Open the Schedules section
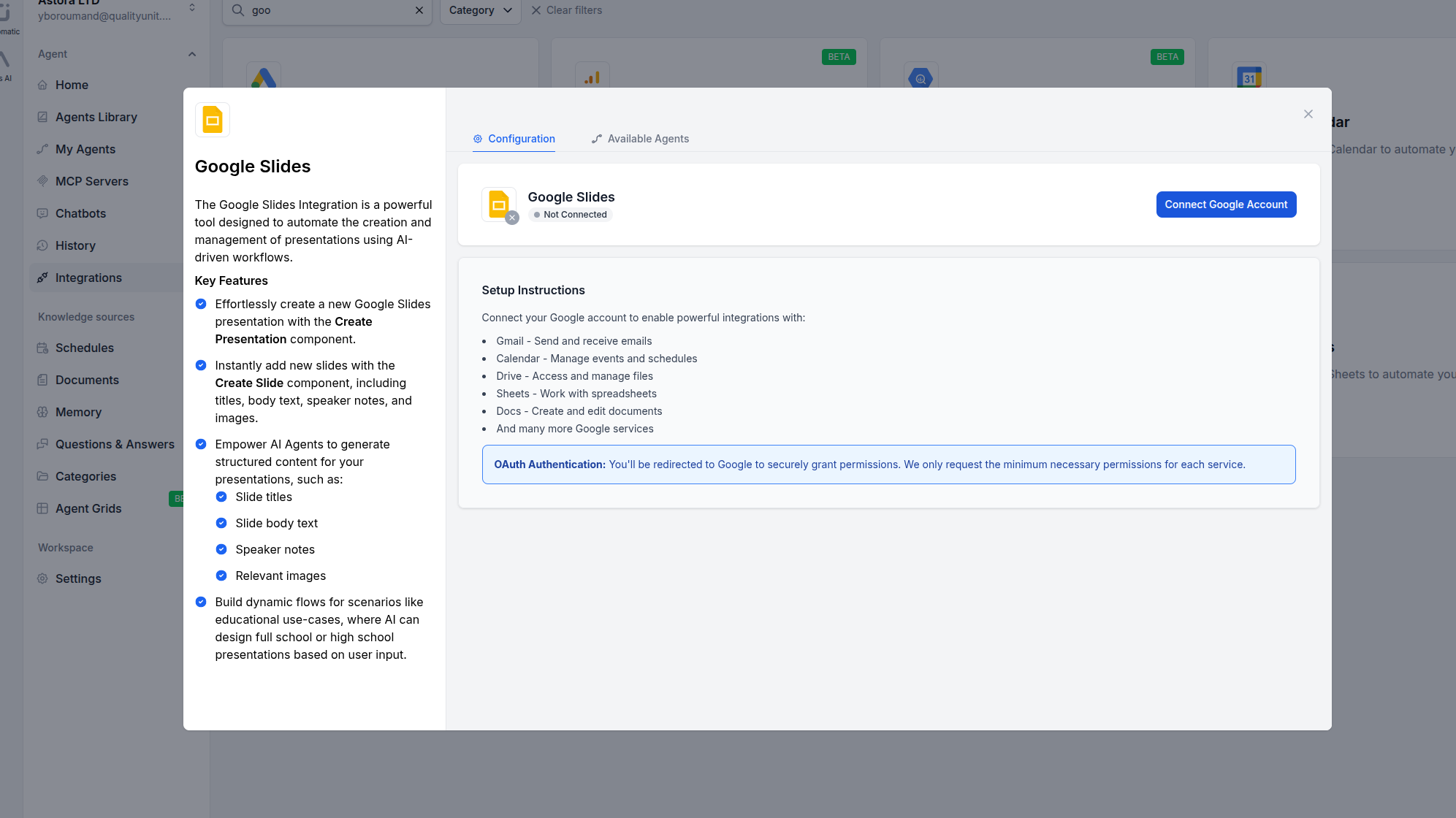The width and height of the screenshot is (1456, 818). [84, 348]
